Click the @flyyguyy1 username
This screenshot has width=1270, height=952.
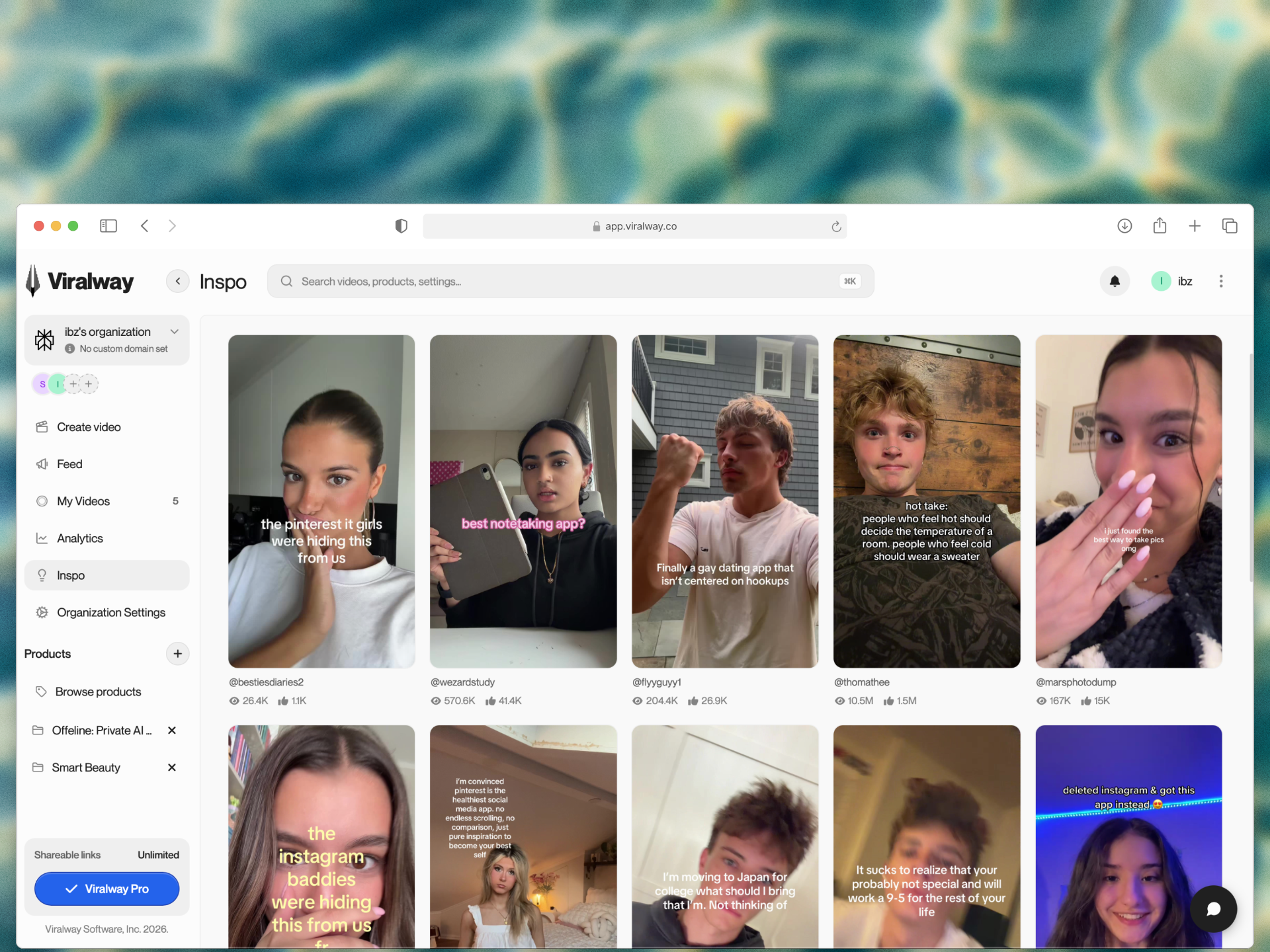(x=657, y=682)
